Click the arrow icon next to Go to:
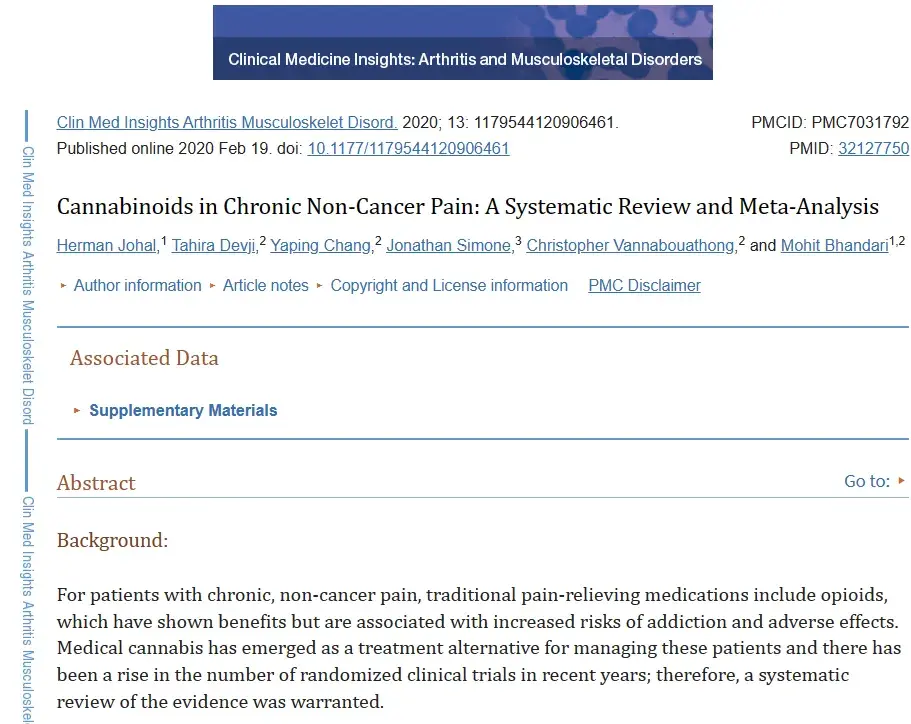The image size is (911, 724). pos(901,481)
